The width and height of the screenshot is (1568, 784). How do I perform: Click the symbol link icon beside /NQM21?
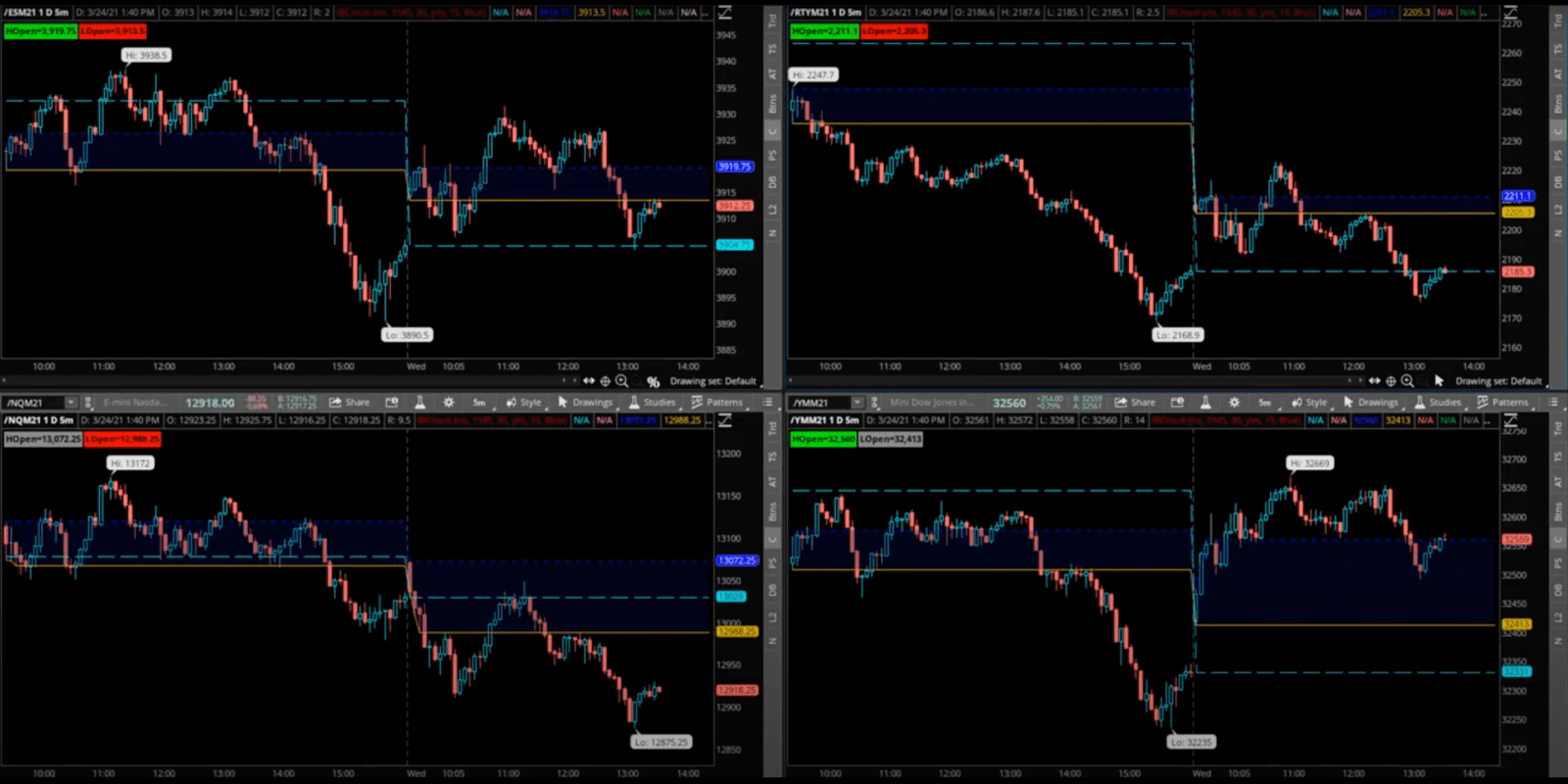click(x=88, y=402)
